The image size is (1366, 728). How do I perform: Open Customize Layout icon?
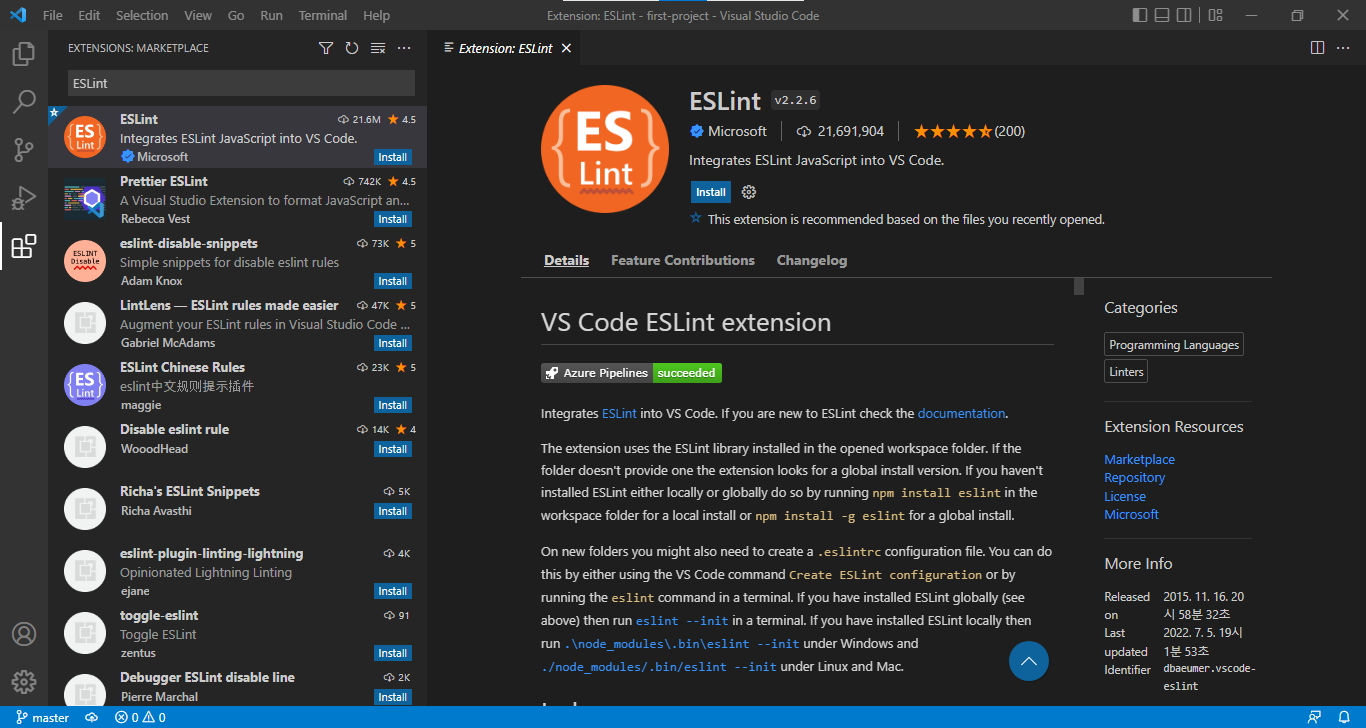tap(1215, 15)
